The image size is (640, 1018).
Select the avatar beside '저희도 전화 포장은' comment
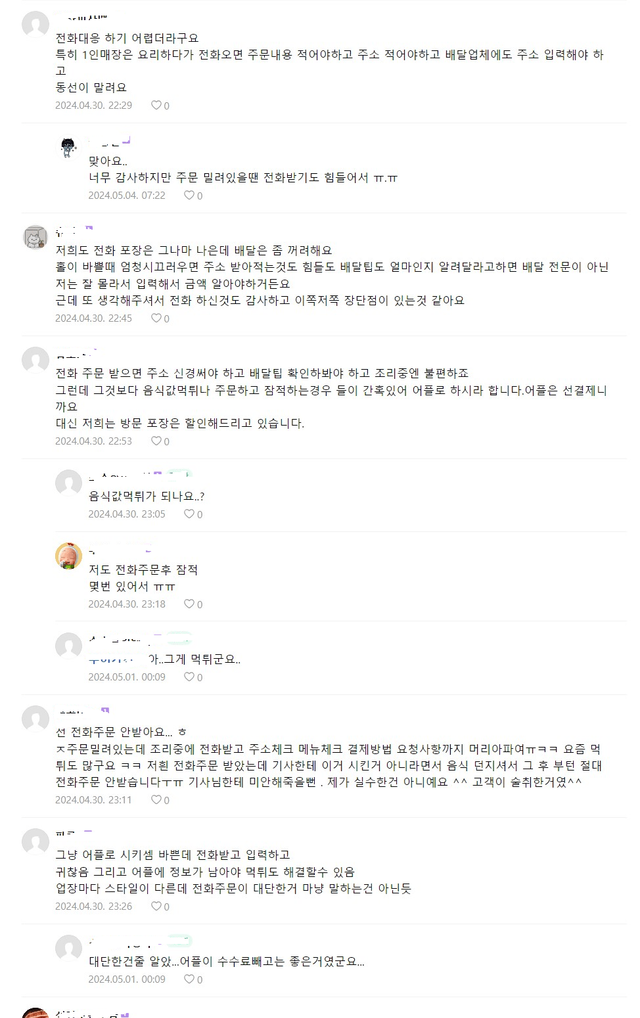35,237
